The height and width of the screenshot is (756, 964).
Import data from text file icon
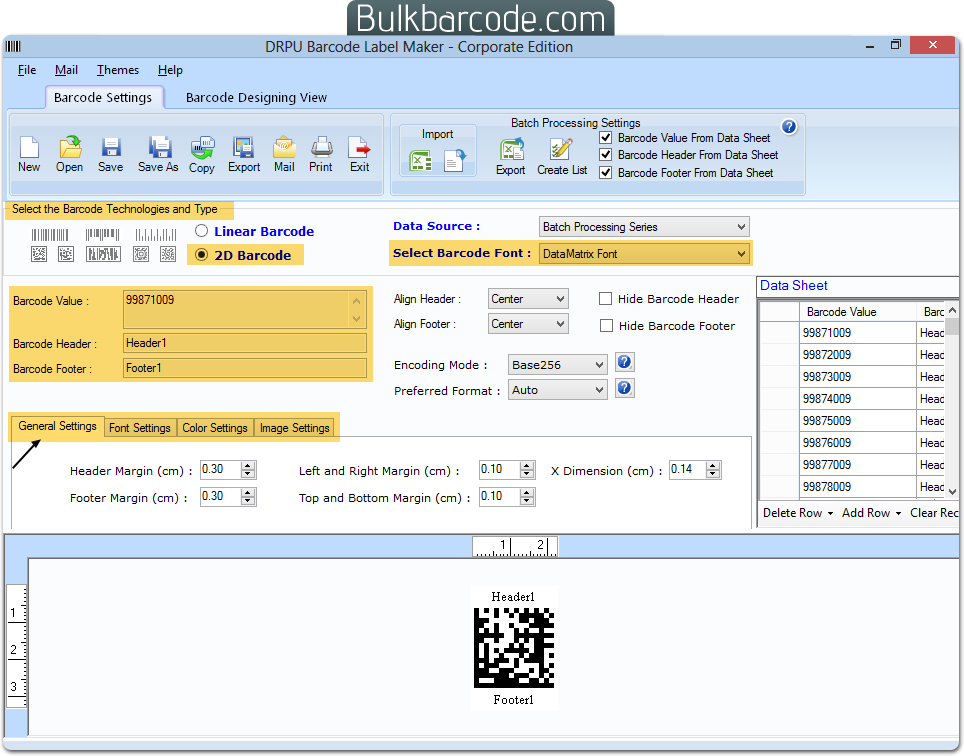point(455,161)
